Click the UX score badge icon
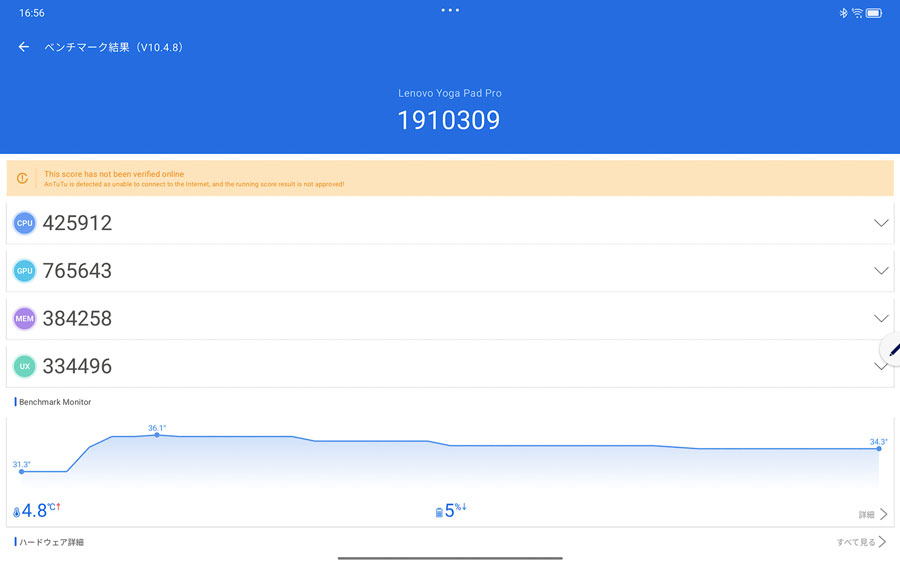The image size is (900, 563). click(25, 366)
